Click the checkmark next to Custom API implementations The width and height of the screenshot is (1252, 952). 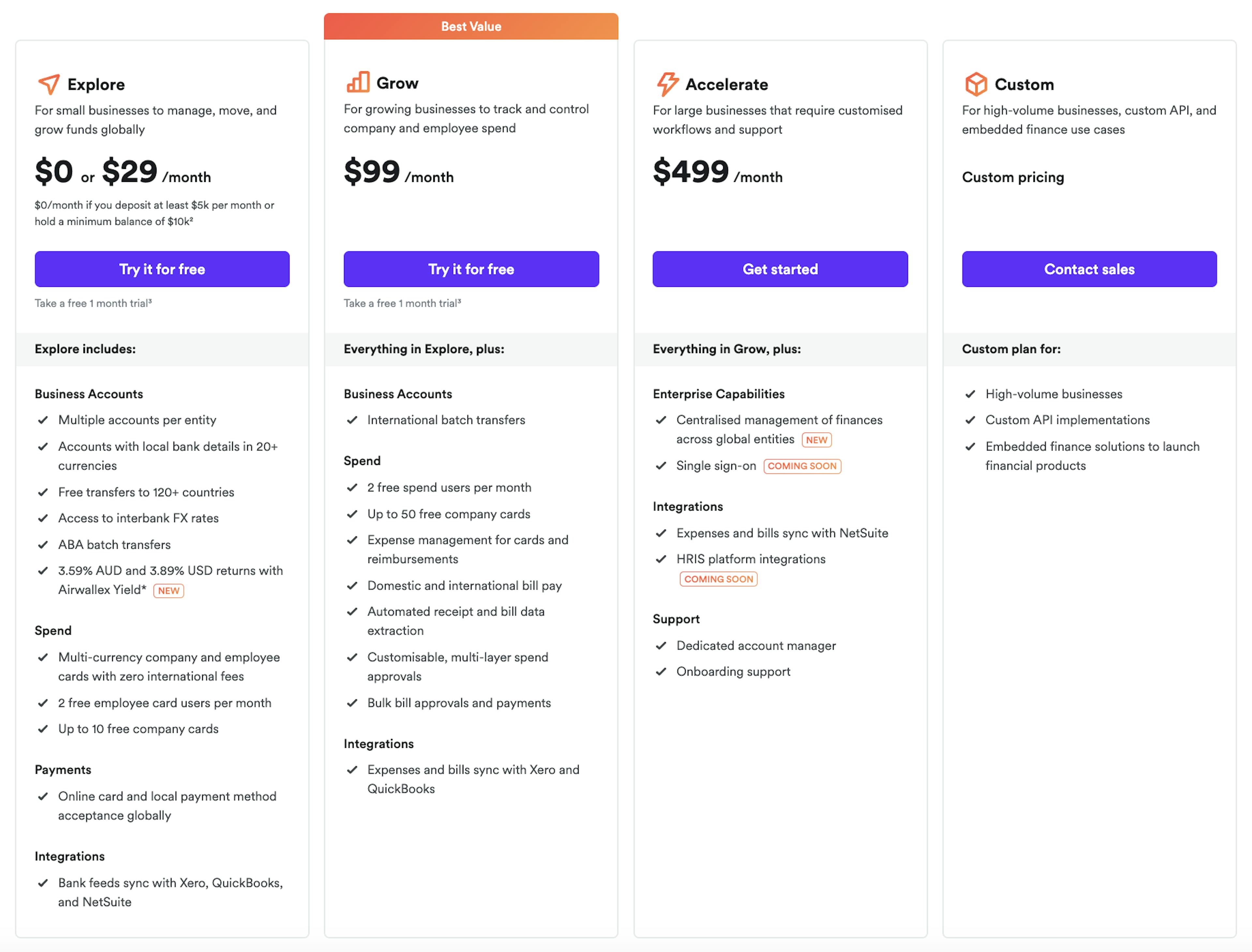971,420
